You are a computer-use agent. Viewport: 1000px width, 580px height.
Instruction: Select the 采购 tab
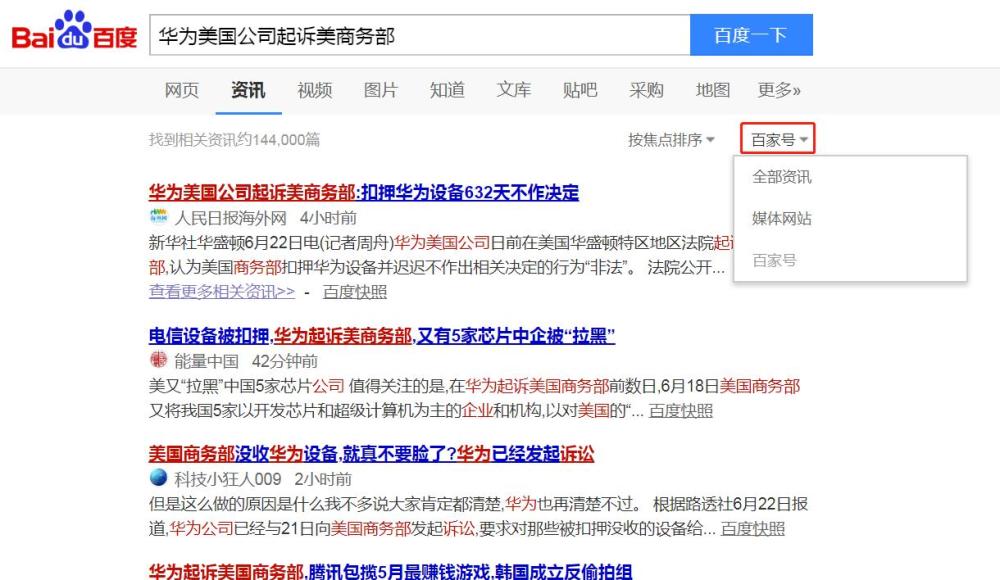click(646, 91)
